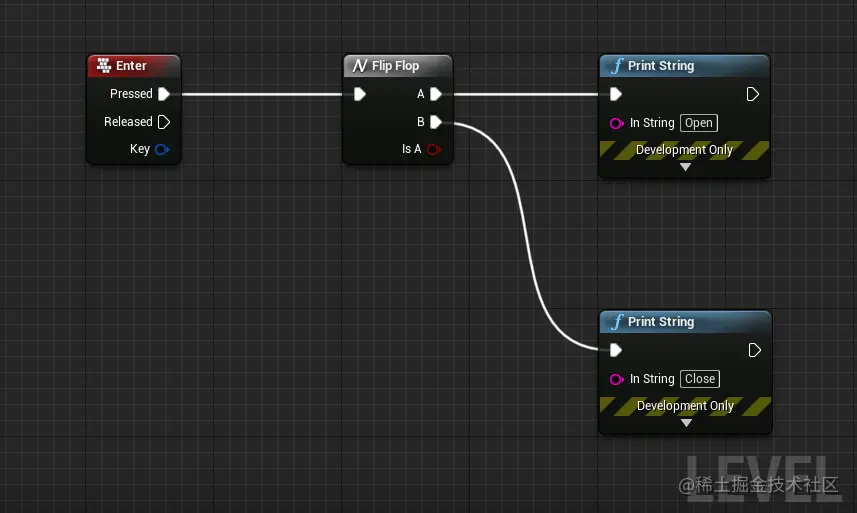Click the Close Print String input exec pin
Image resolution: width=857 pixels, height=513 pixels.
(x=615, y=350)
